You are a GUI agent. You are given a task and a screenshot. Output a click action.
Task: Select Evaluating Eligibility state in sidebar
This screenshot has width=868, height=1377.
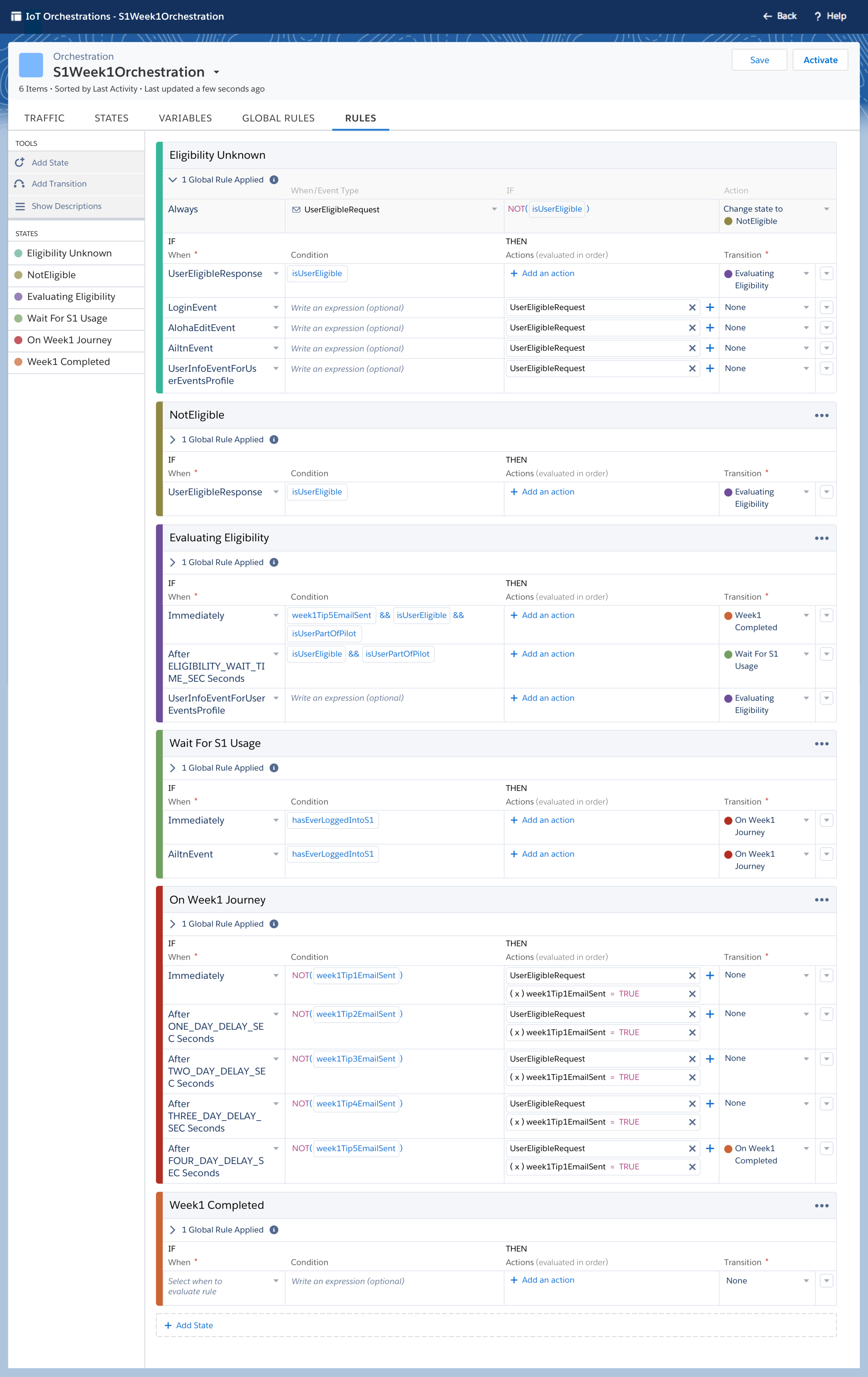(x=76, y=297)
